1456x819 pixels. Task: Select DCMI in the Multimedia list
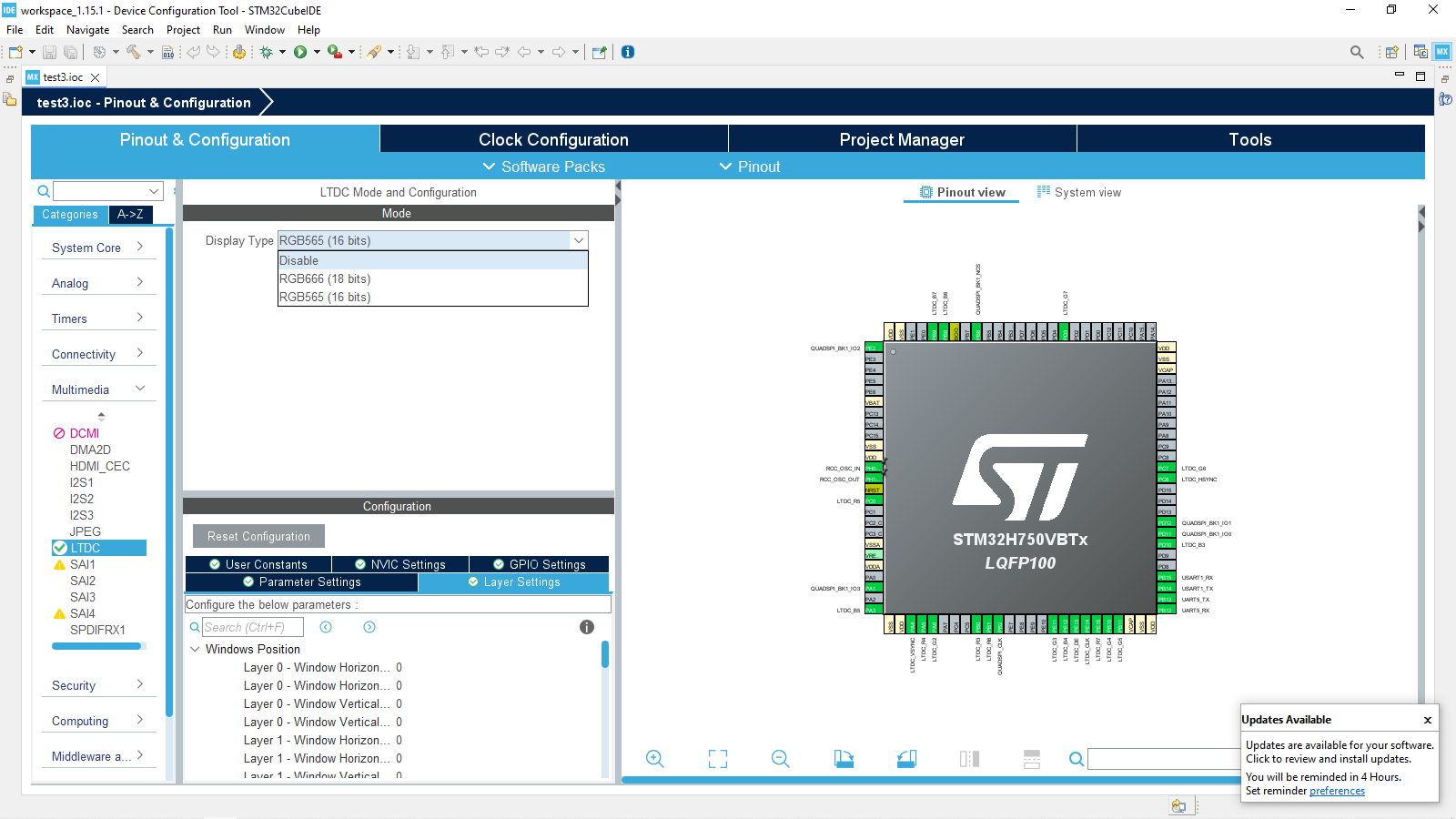pos(84,433)
